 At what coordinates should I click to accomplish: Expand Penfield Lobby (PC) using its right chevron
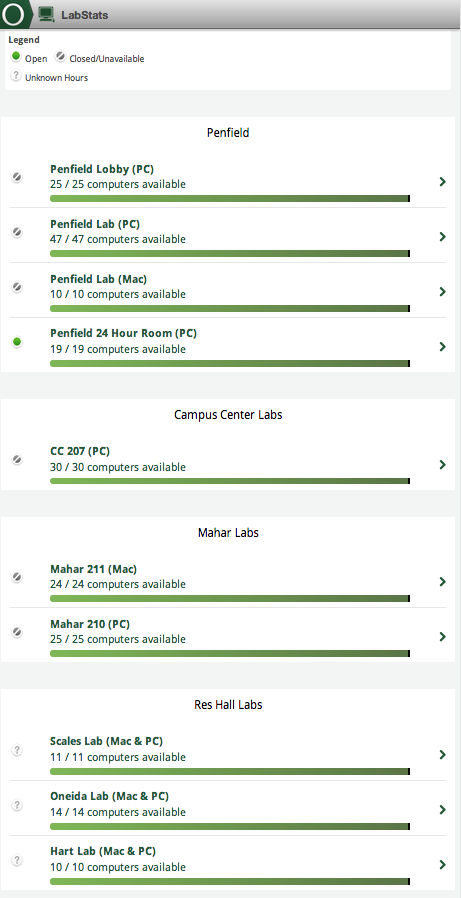tap(442, 182)
